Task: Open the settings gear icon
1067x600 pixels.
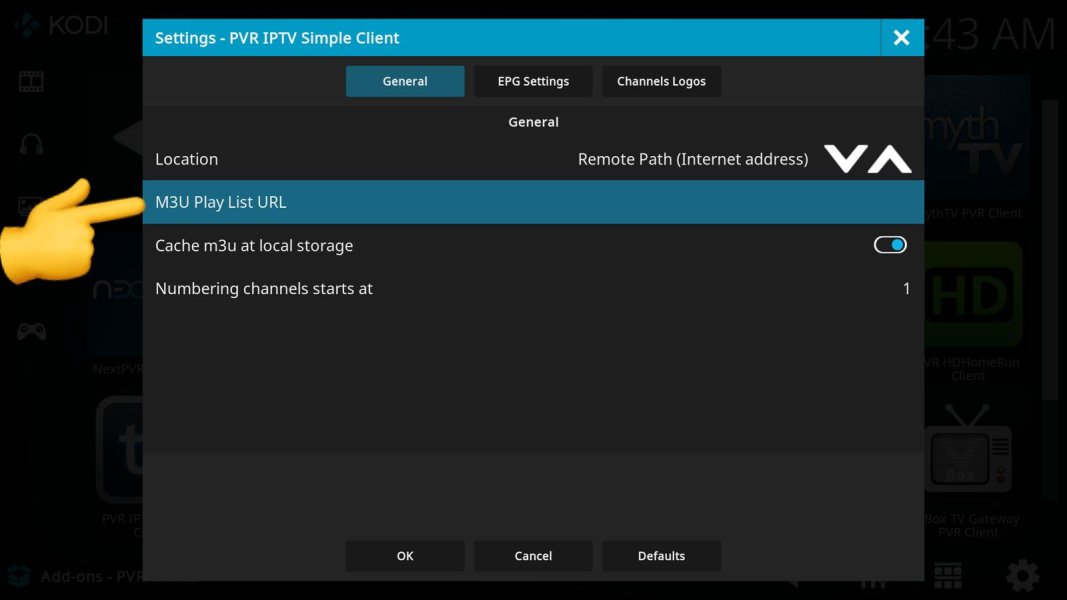Action: coord(1022,575)
